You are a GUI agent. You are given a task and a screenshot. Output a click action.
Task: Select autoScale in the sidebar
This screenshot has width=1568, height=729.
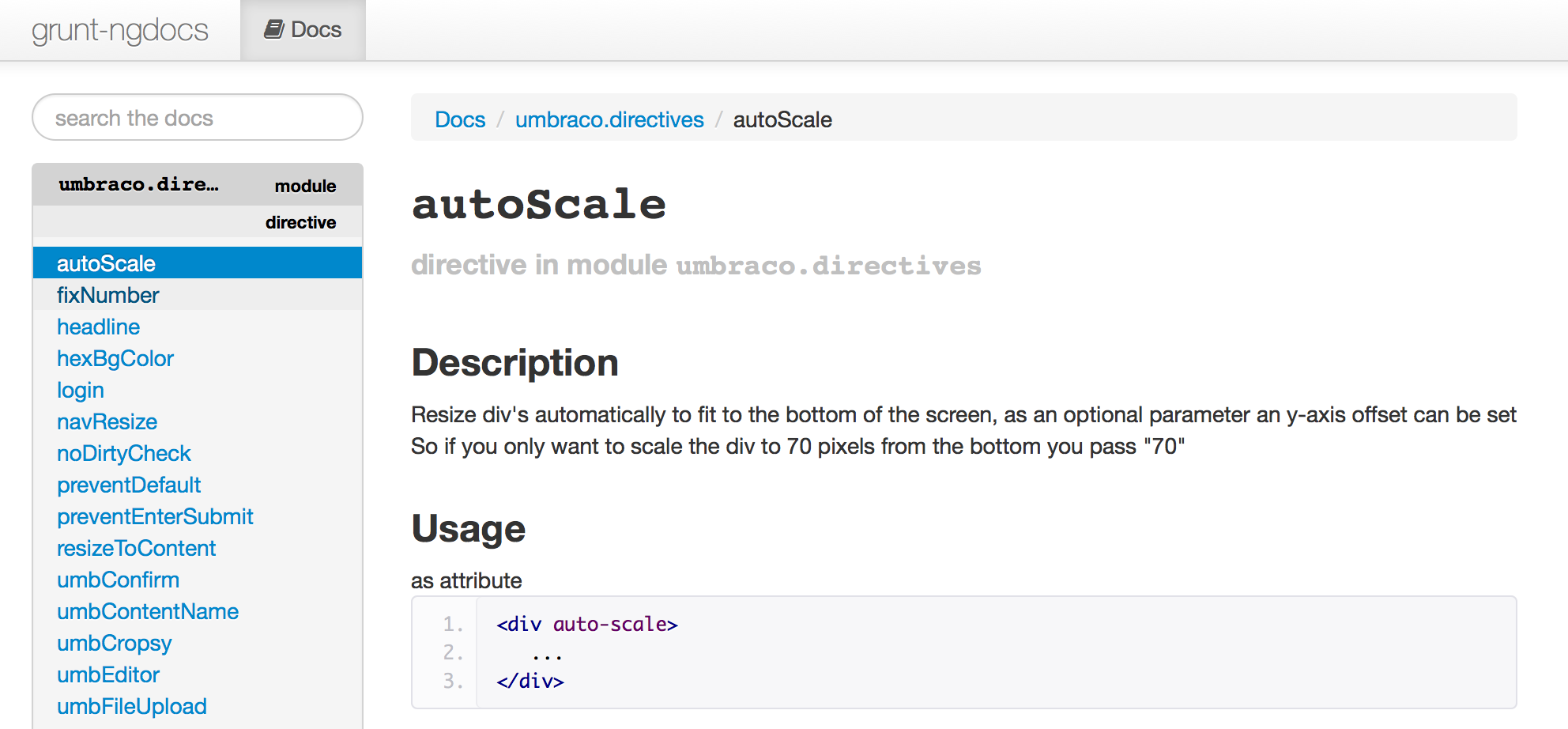point(198,263)
